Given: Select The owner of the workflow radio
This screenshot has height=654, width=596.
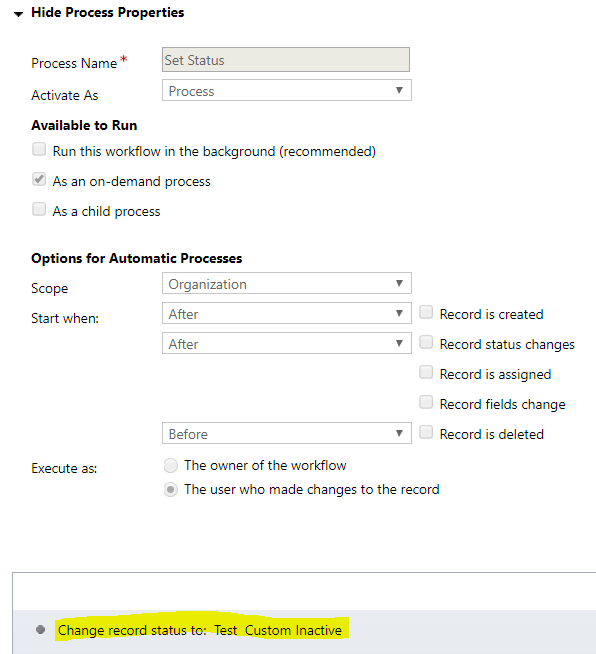Looking at the screenshot, I should pos(171,465).
